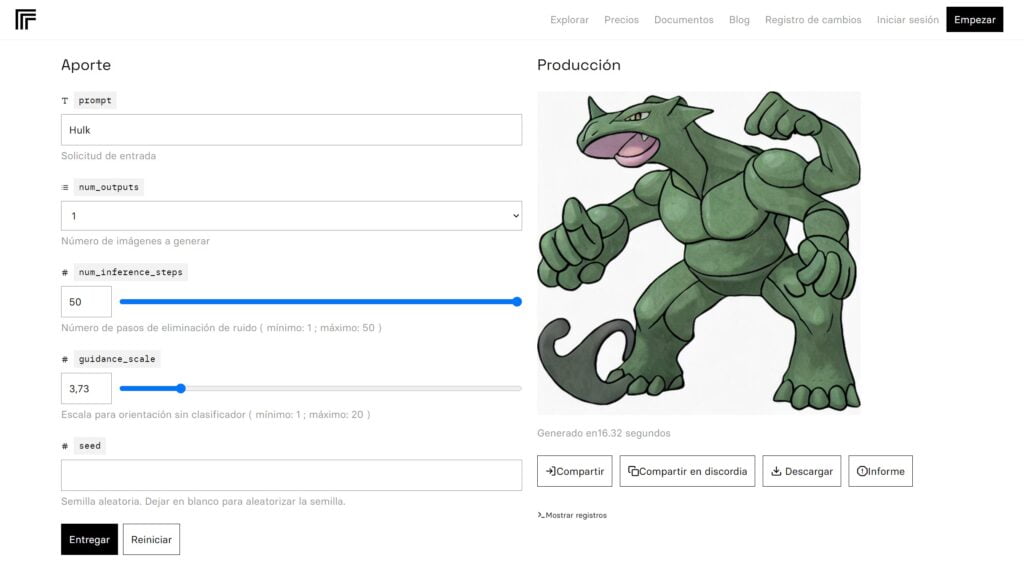
Task: Click the Compartir button
Action: (x=575, y=471)
